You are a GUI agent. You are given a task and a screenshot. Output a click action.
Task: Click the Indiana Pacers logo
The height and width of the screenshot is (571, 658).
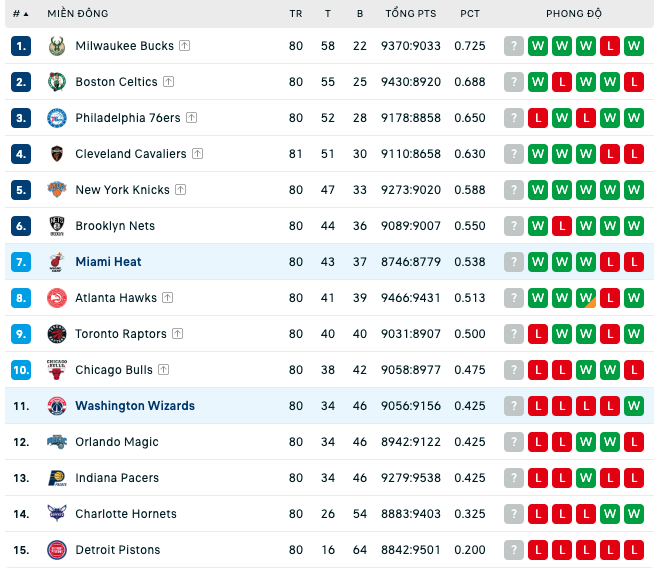click(57, 478)
